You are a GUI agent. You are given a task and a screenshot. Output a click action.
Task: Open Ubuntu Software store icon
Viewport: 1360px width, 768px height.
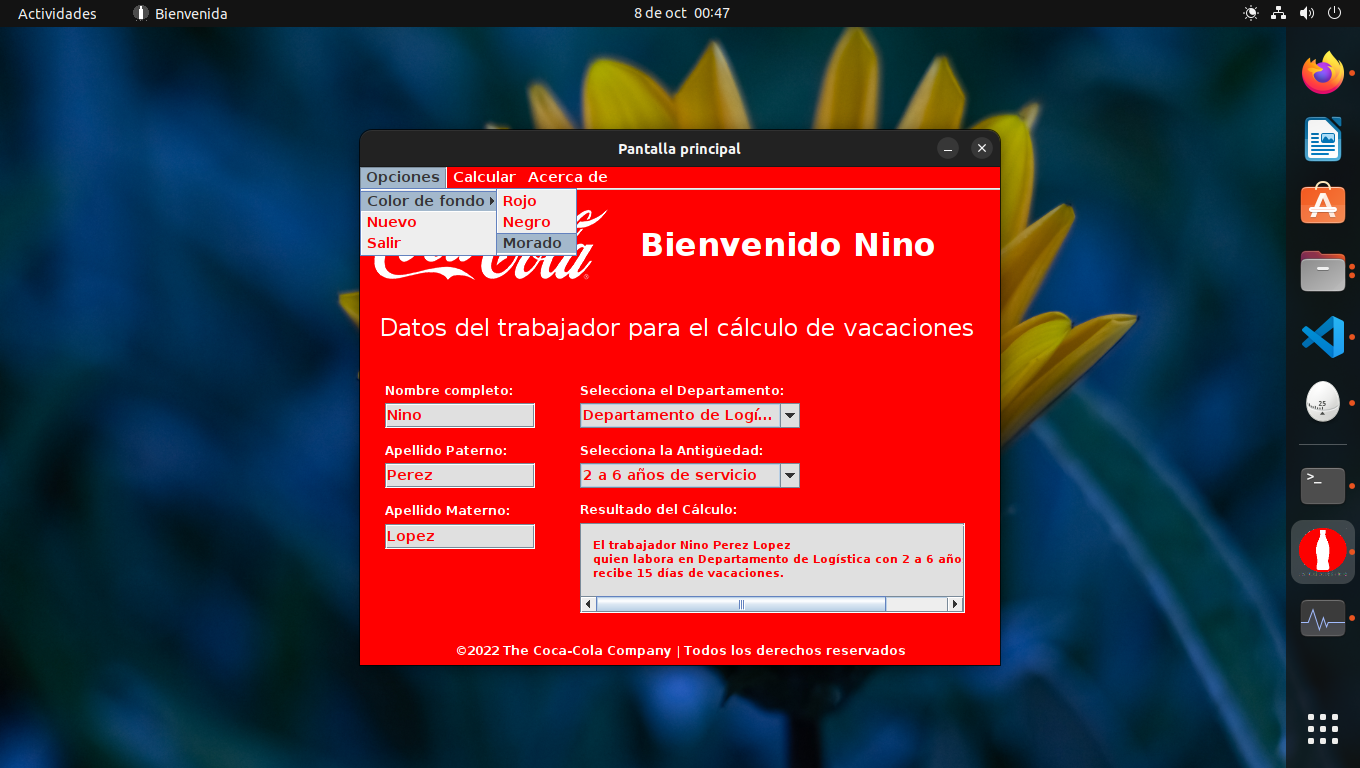(x=1323, y=205)
